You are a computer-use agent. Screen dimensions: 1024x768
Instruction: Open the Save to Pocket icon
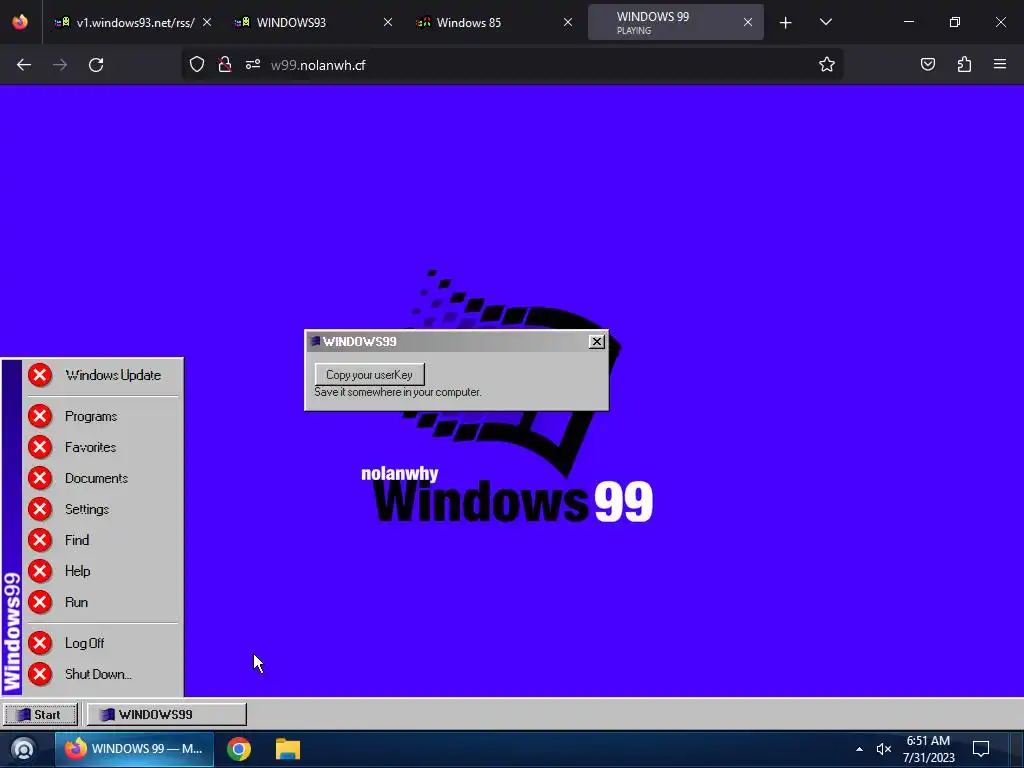coord(927,64)
